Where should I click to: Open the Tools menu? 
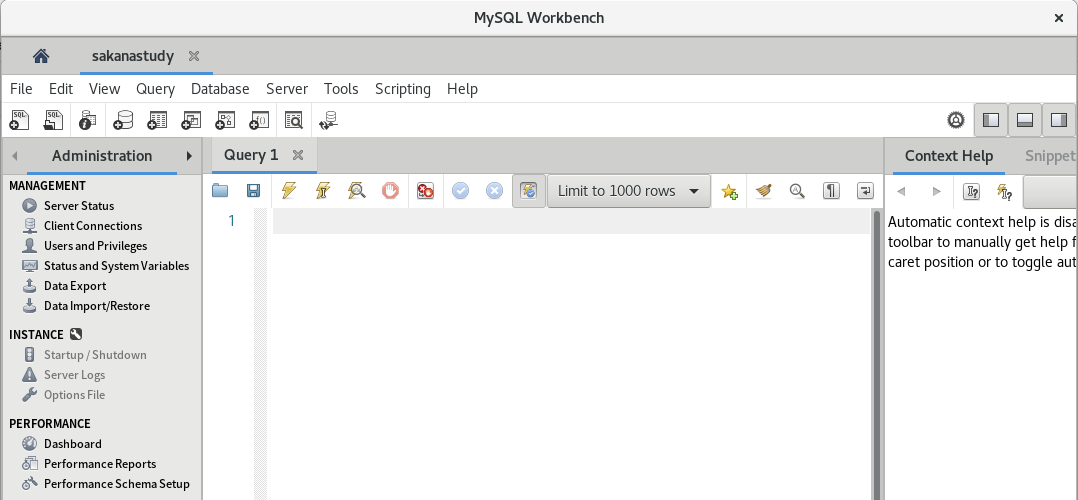click(x=341, y=89)
